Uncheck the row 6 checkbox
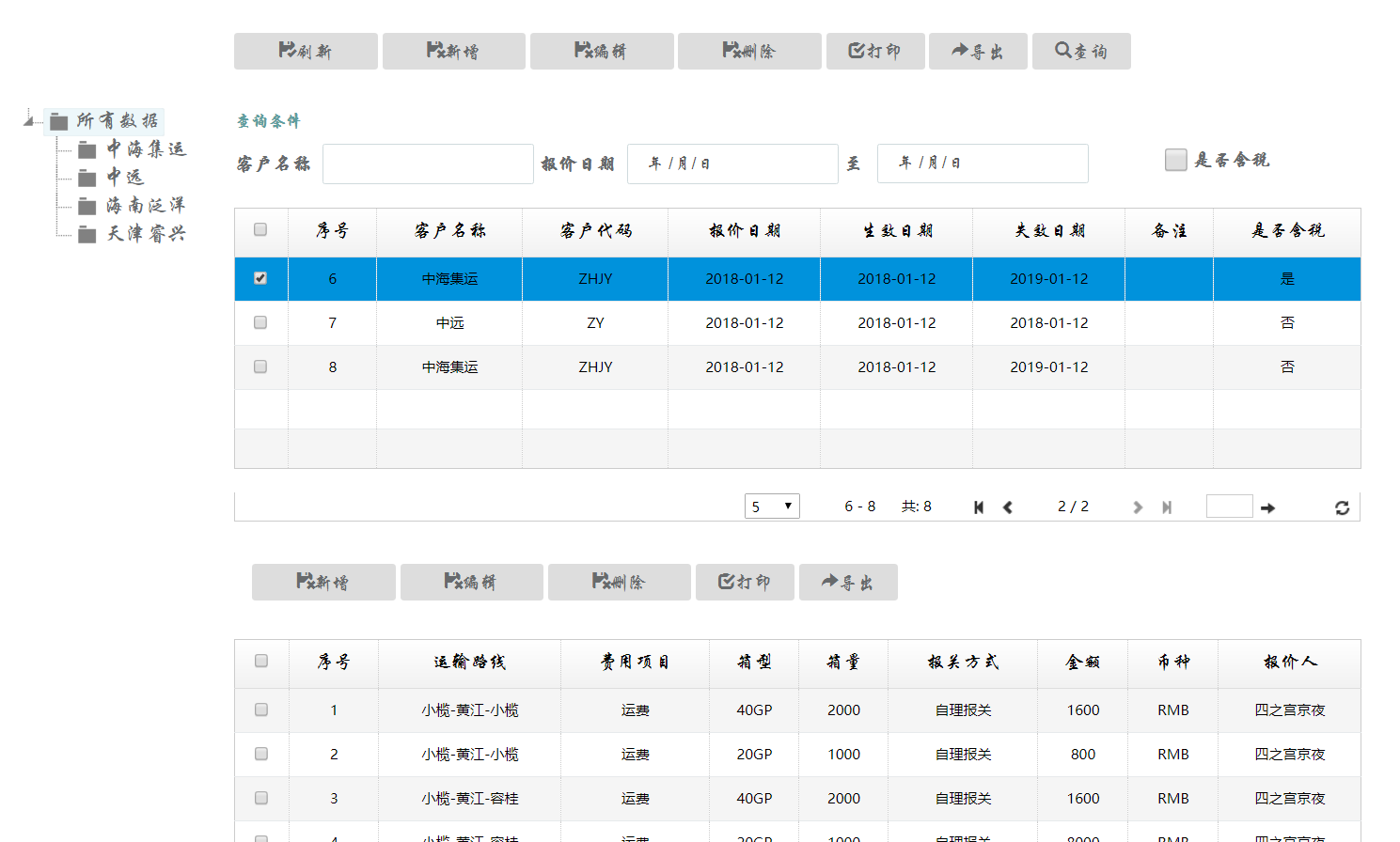Image resolution: width=1400 pixels, height=842 pixels. (x=260, y=278)
